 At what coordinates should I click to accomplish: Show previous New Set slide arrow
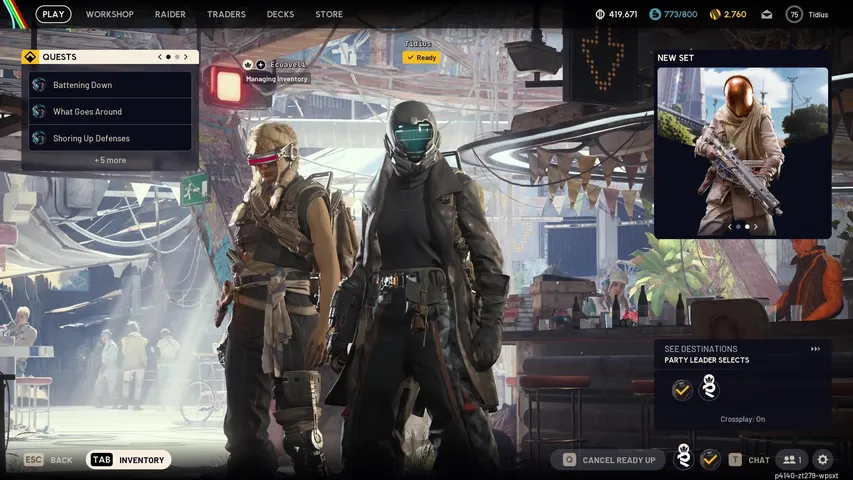pyautogui.click(x=730, y=226)
